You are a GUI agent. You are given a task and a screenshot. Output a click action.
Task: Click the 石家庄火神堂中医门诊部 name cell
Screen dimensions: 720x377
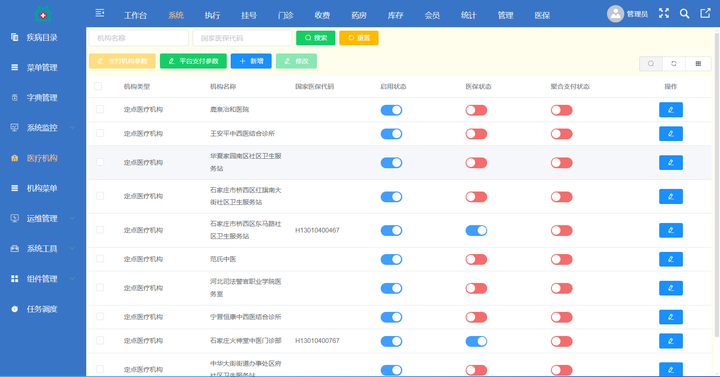point(246,341)
